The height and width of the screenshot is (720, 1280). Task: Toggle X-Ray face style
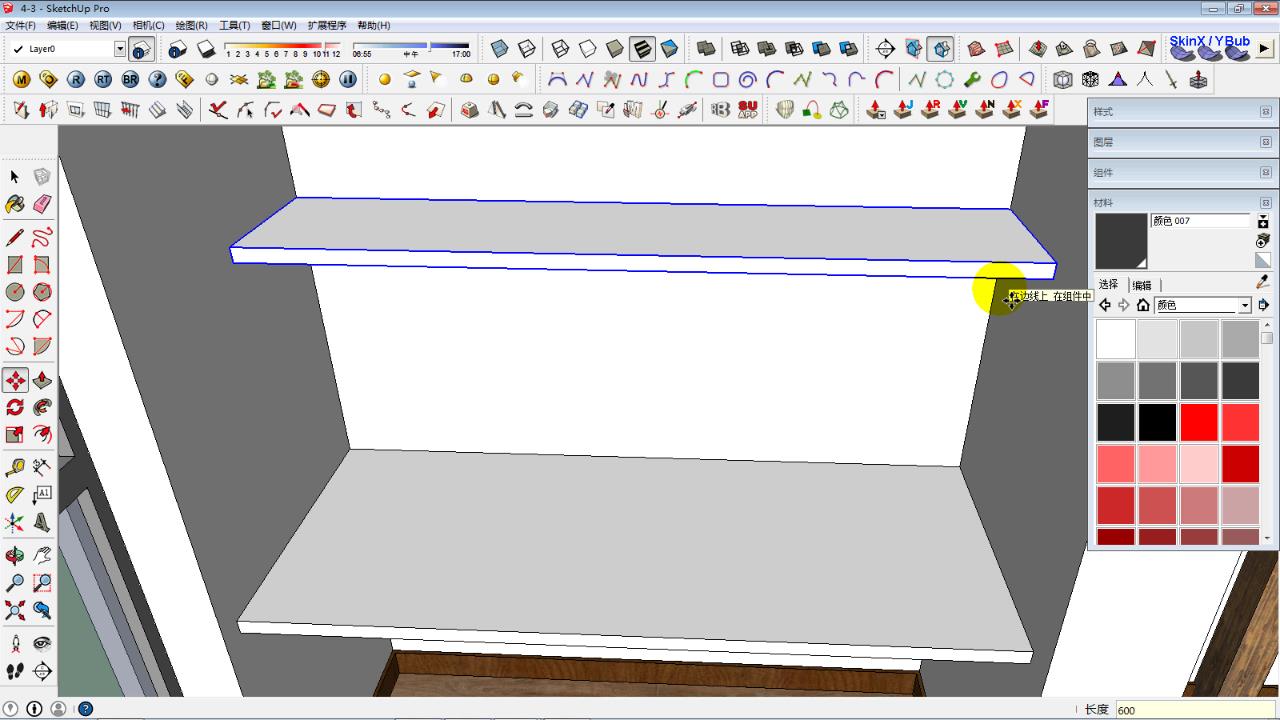pyautogui.click(x=499, y=48)
